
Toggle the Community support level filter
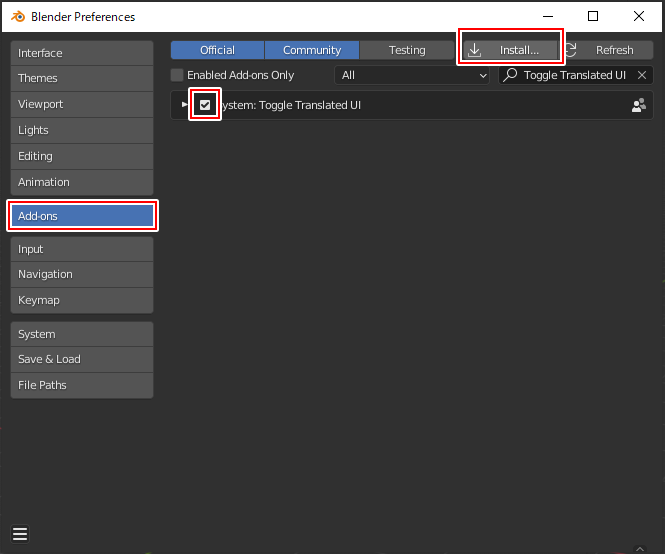click(312, 50)
